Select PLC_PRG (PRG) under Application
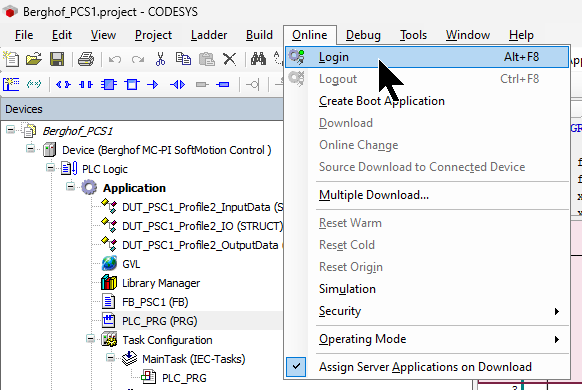The height and width of the screenshot is (390, 582). coord(160,321)
